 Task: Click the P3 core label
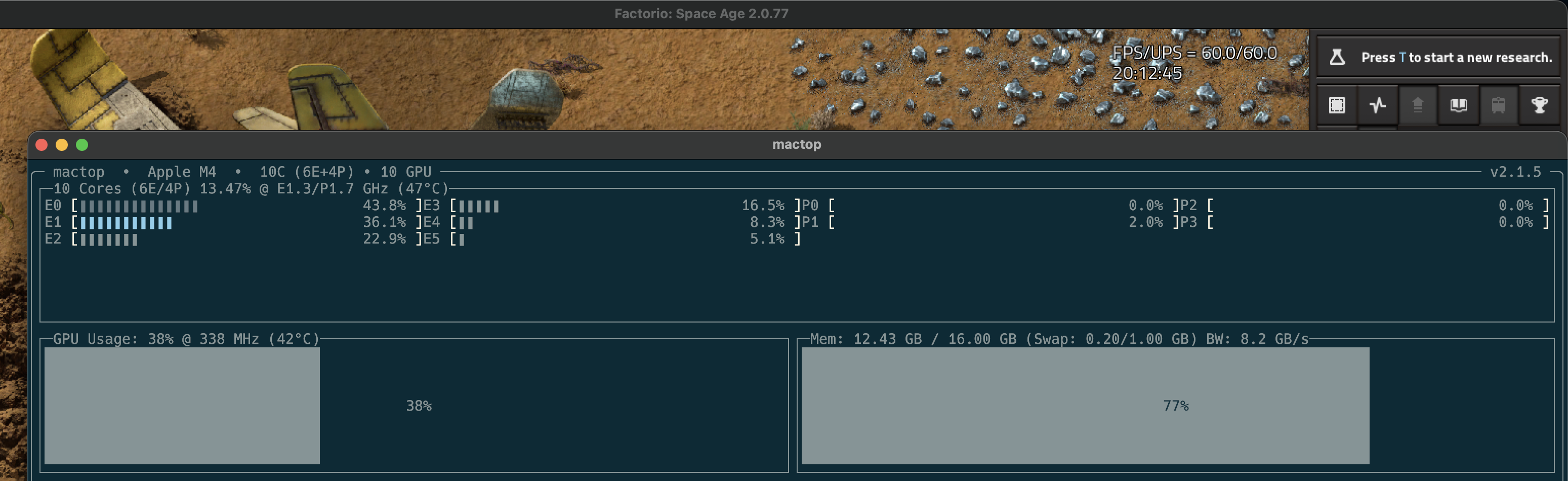click(x=1189, y=222)
